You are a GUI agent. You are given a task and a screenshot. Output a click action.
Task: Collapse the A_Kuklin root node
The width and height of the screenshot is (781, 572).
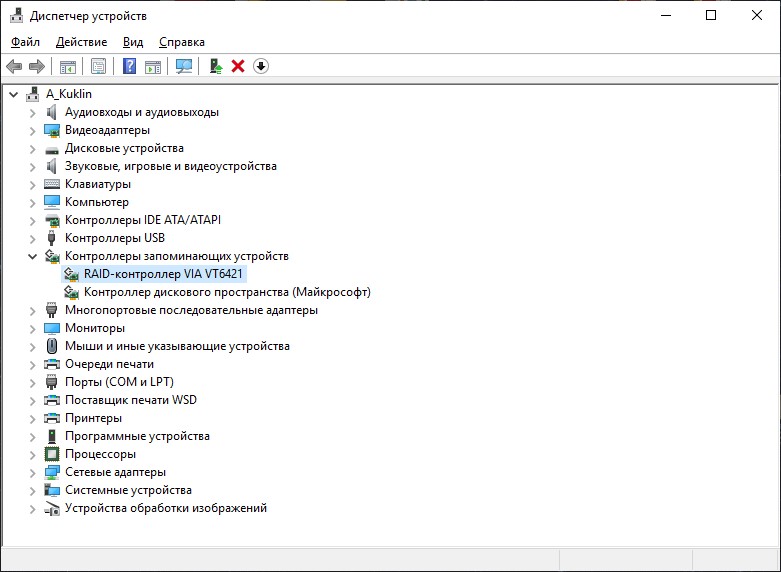click(x=14, y=94)
